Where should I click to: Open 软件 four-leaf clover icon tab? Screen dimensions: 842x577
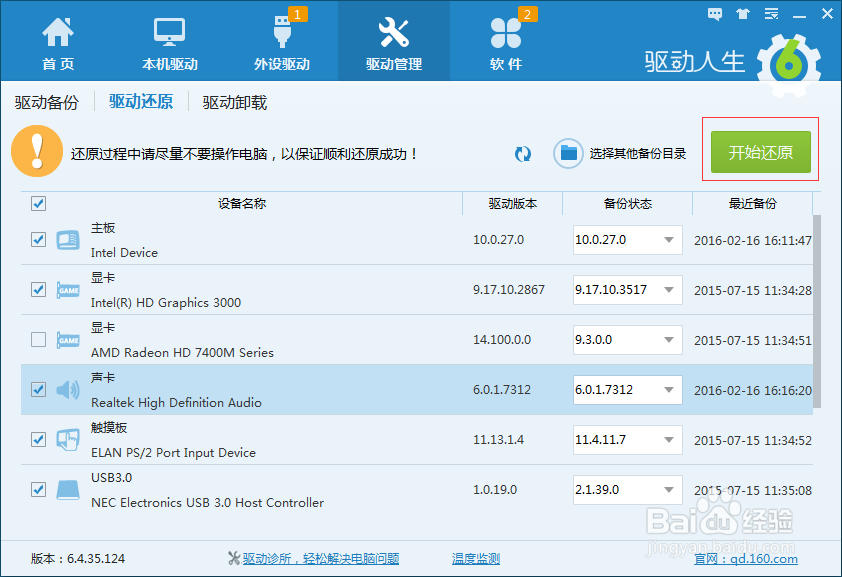coord(505,32)
